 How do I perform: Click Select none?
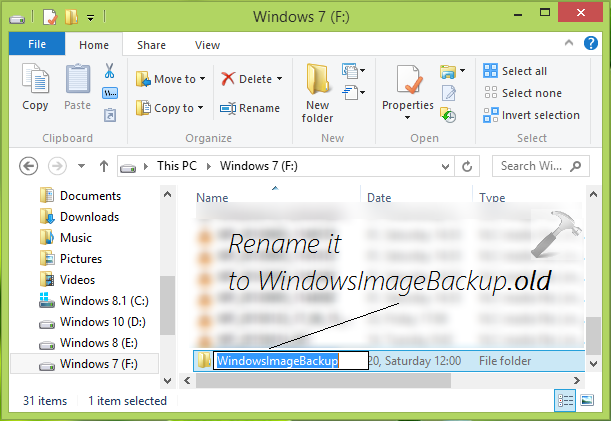[x=523, y=93]
